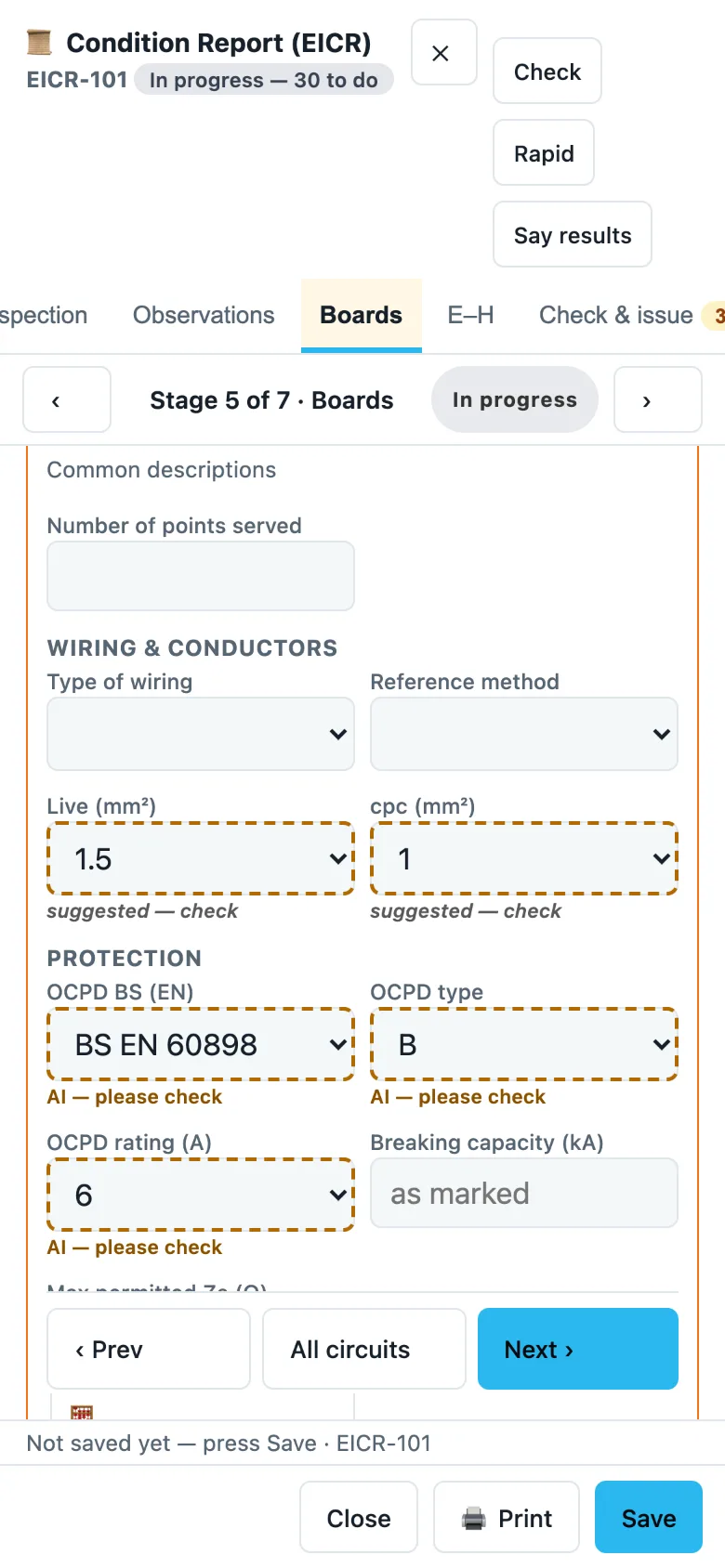Image resolution: width=725 pixels, height=1568 pixels.
Task: Click the Breaking capacity (kA) field
Action: 524,1193
